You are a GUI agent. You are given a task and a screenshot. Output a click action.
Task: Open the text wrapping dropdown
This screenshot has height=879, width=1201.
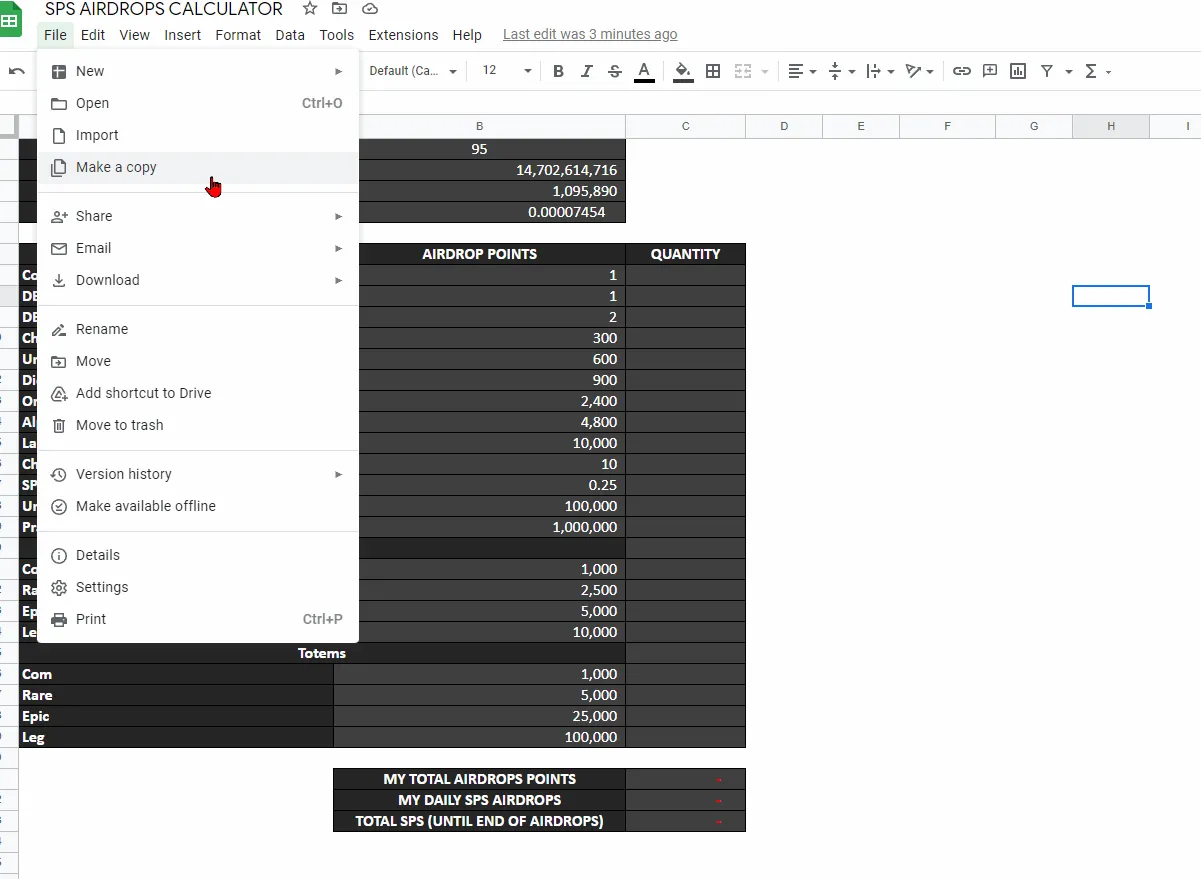(880, 71)
